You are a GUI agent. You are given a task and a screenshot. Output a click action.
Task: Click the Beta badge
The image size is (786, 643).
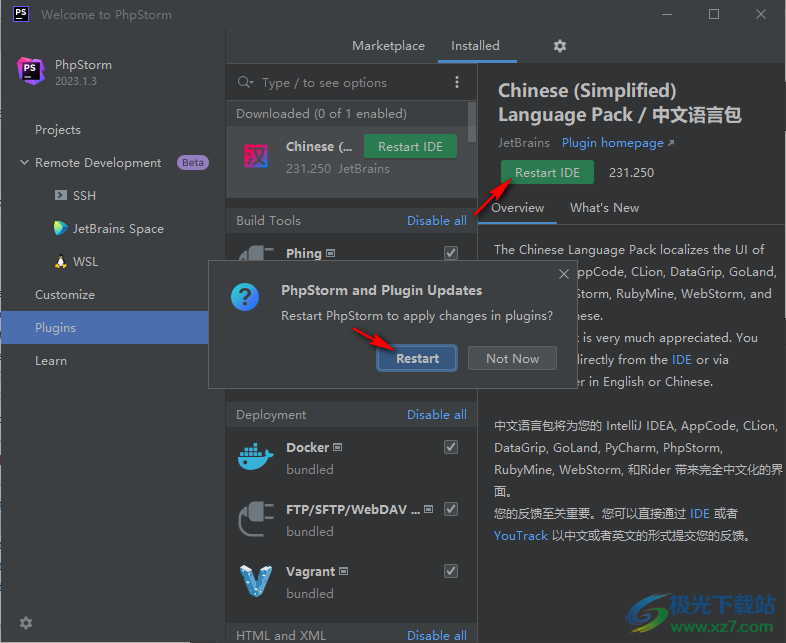192,162
